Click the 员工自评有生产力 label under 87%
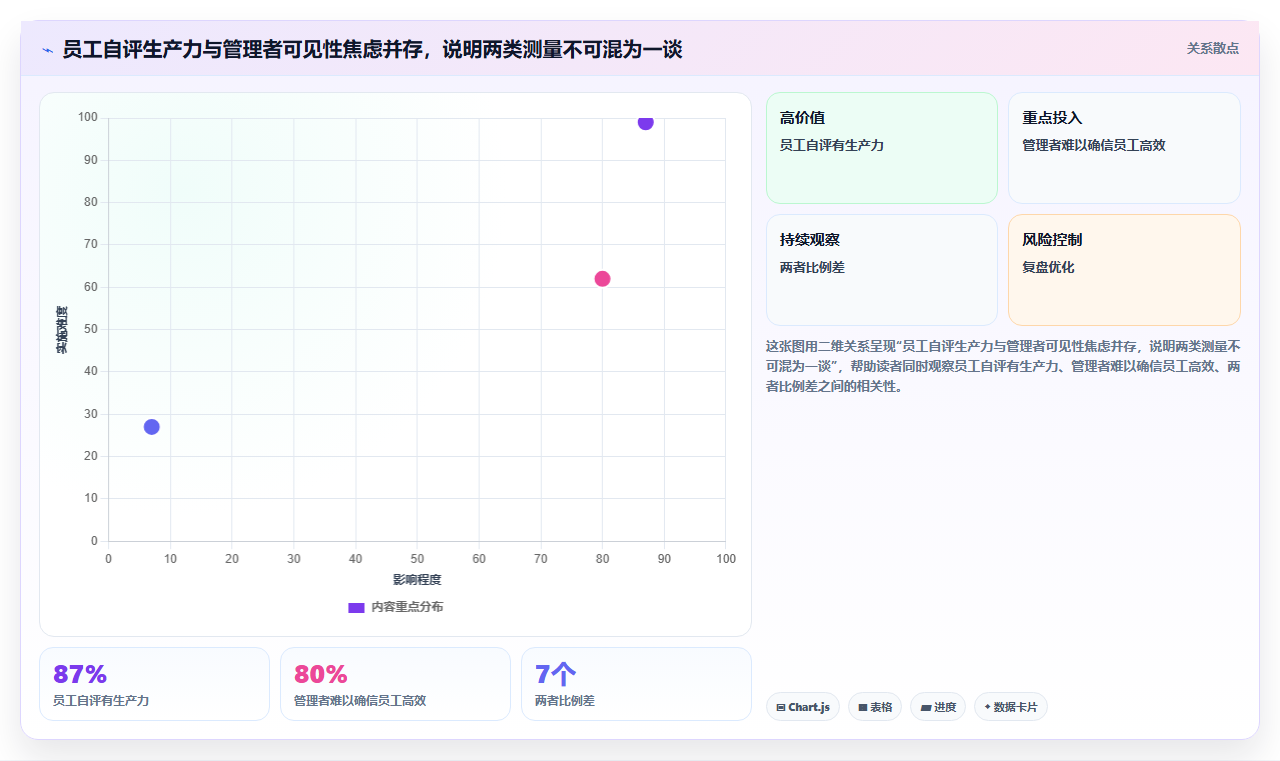This screenshot has height=761, width=1280. click(x=101, y=701)
